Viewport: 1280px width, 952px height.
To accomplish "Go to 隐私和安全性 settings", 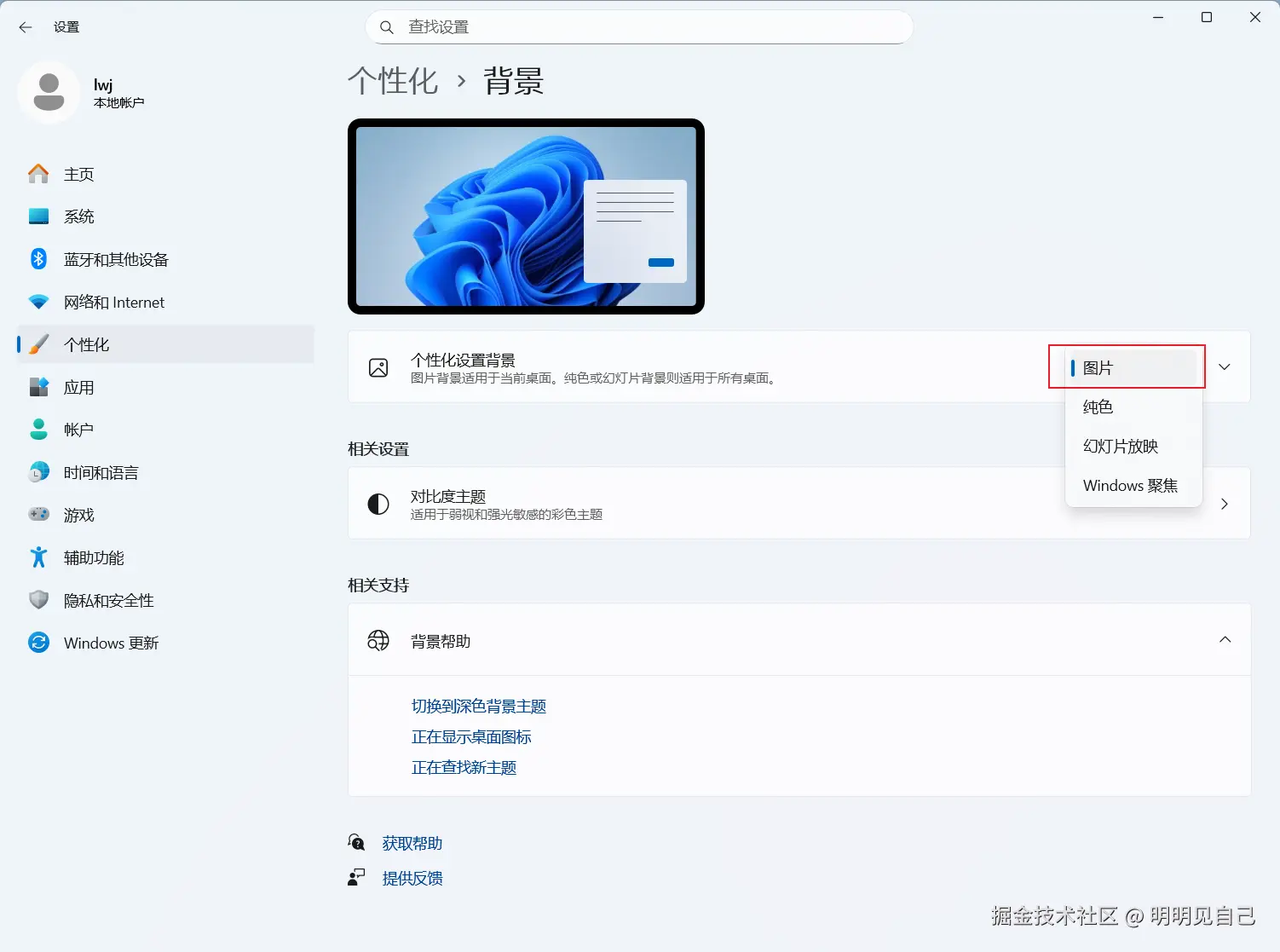I will [166, 600].
